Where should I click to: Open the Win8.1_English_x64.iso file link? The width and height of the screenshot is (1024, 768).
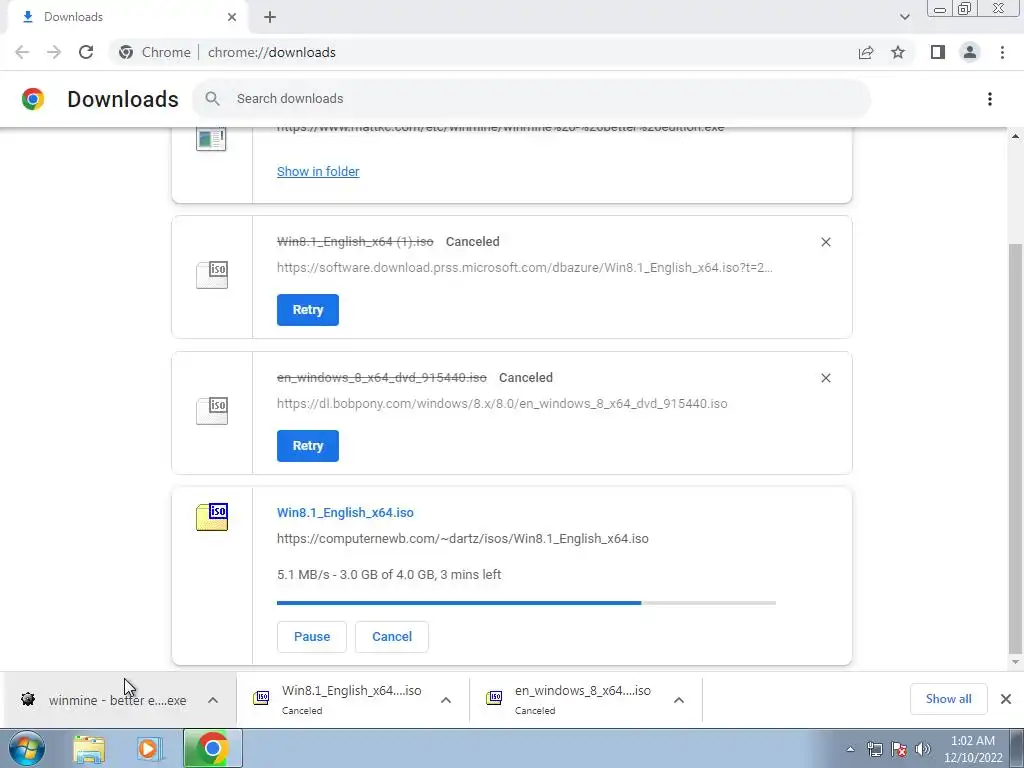pos(345,513)
